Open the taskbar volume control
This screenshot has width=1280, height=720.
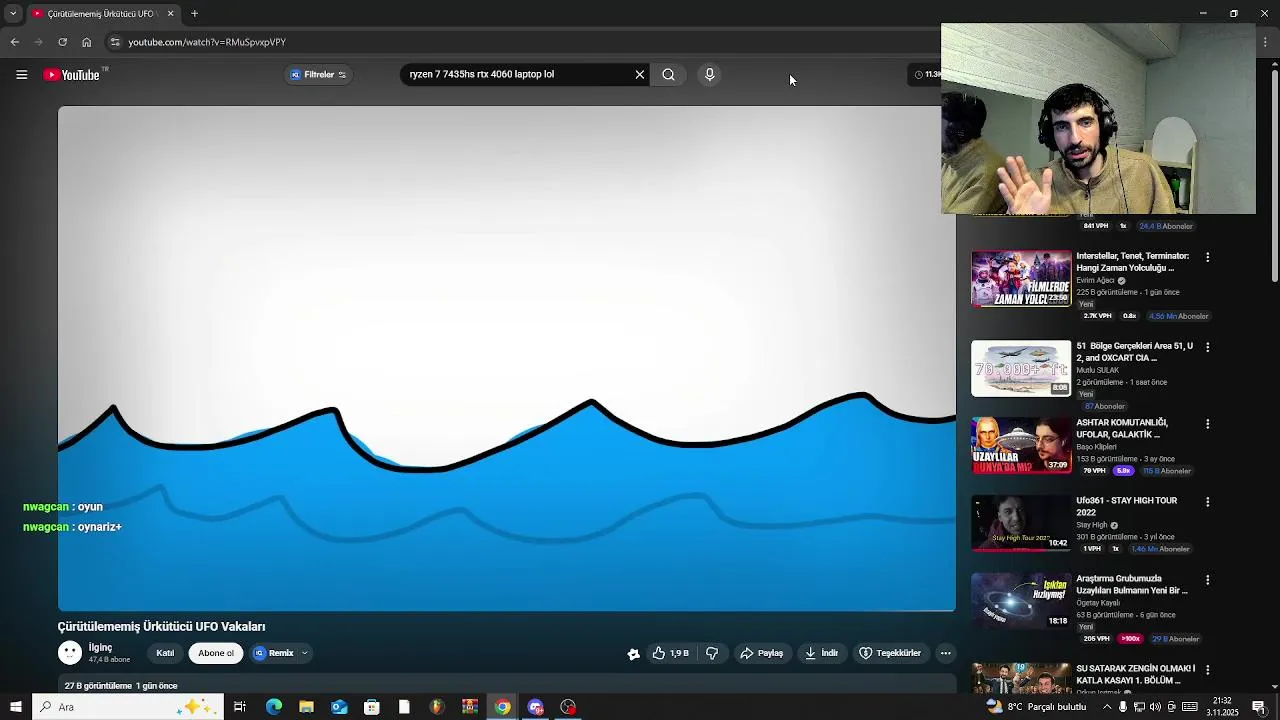1155,707
